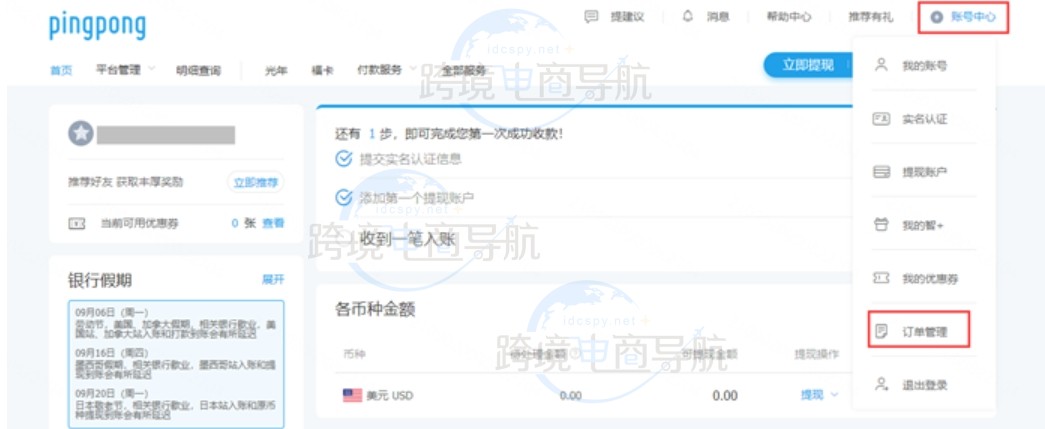The width and height of the screenshot is (1045, 429).
Task: Open the 全部服务 tab
Action: click(464, 70)
